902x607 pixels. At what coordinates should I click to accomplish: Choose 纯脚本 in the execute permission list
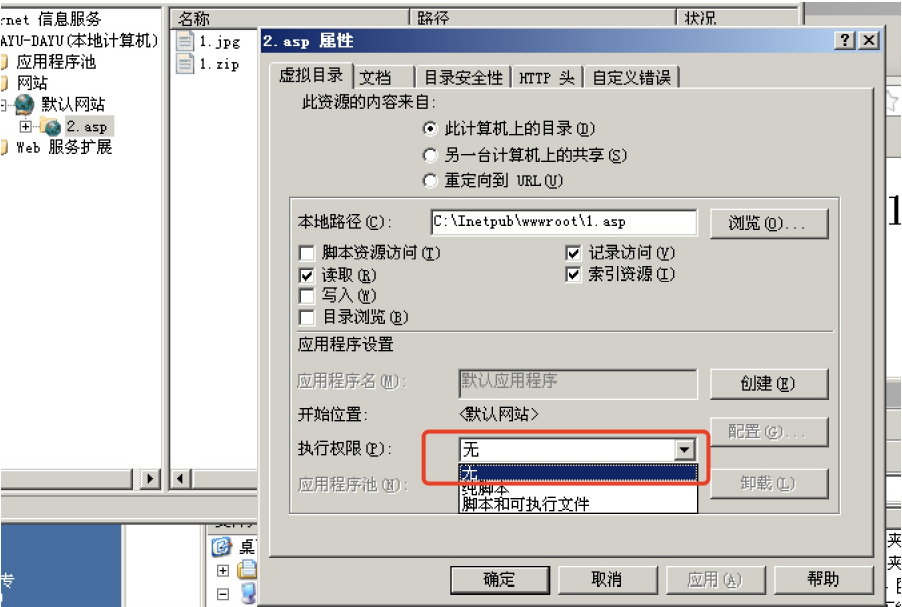578,489
